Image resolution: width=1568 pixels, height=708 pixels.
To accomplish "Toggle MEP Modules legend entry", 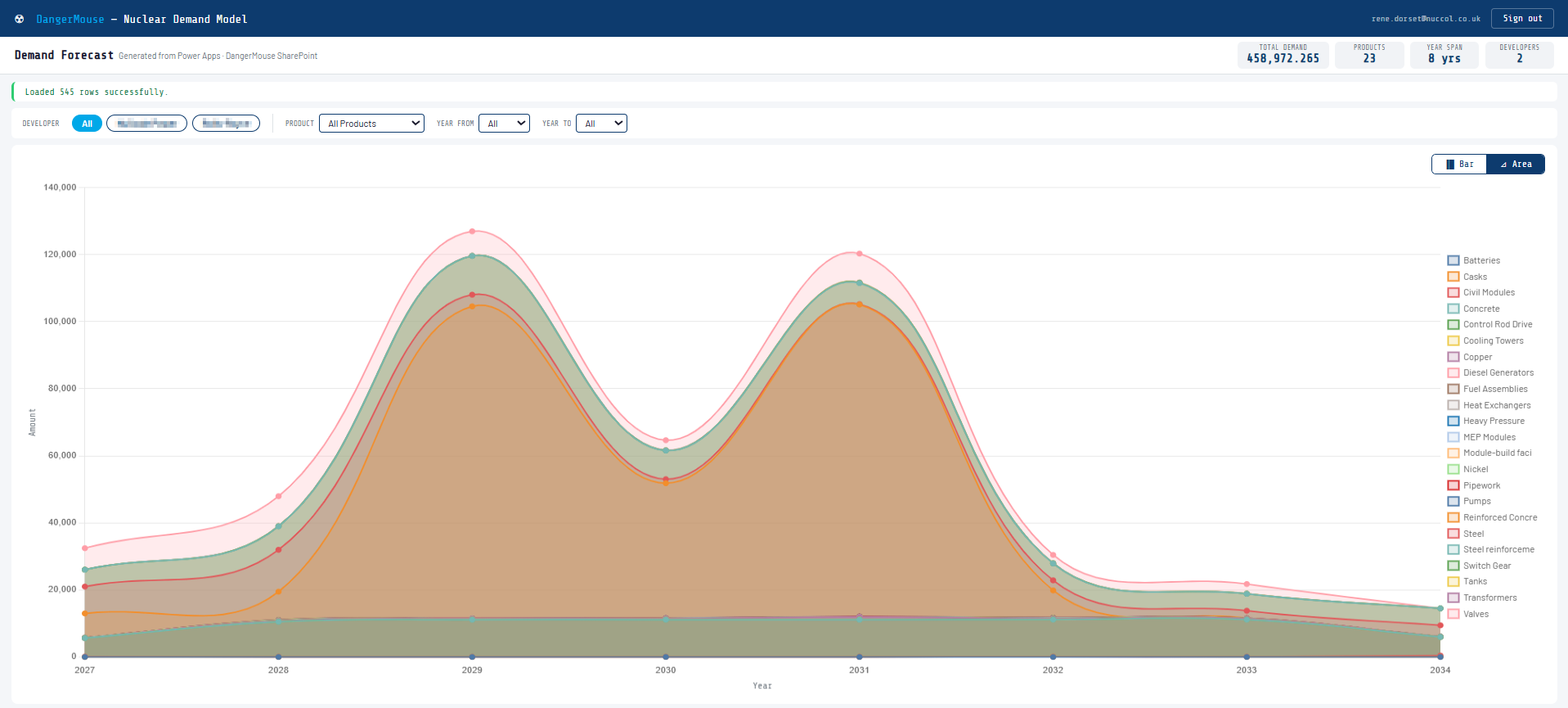I will (x=1482, y=437).
